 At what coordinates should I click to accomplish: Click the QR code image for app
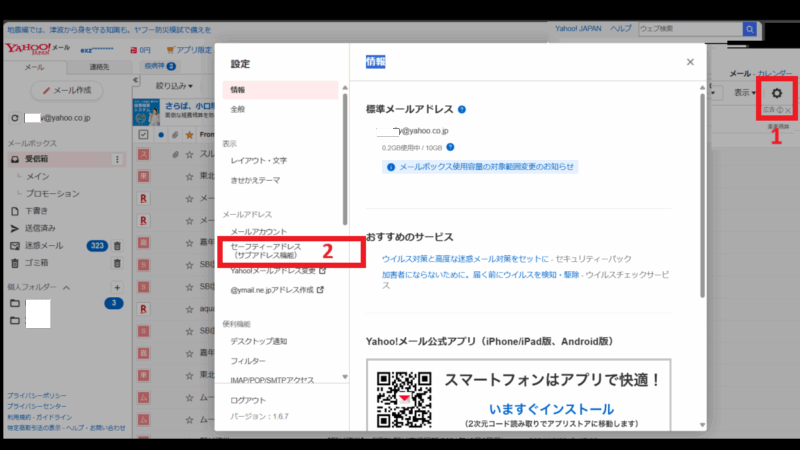pos(404,399)
